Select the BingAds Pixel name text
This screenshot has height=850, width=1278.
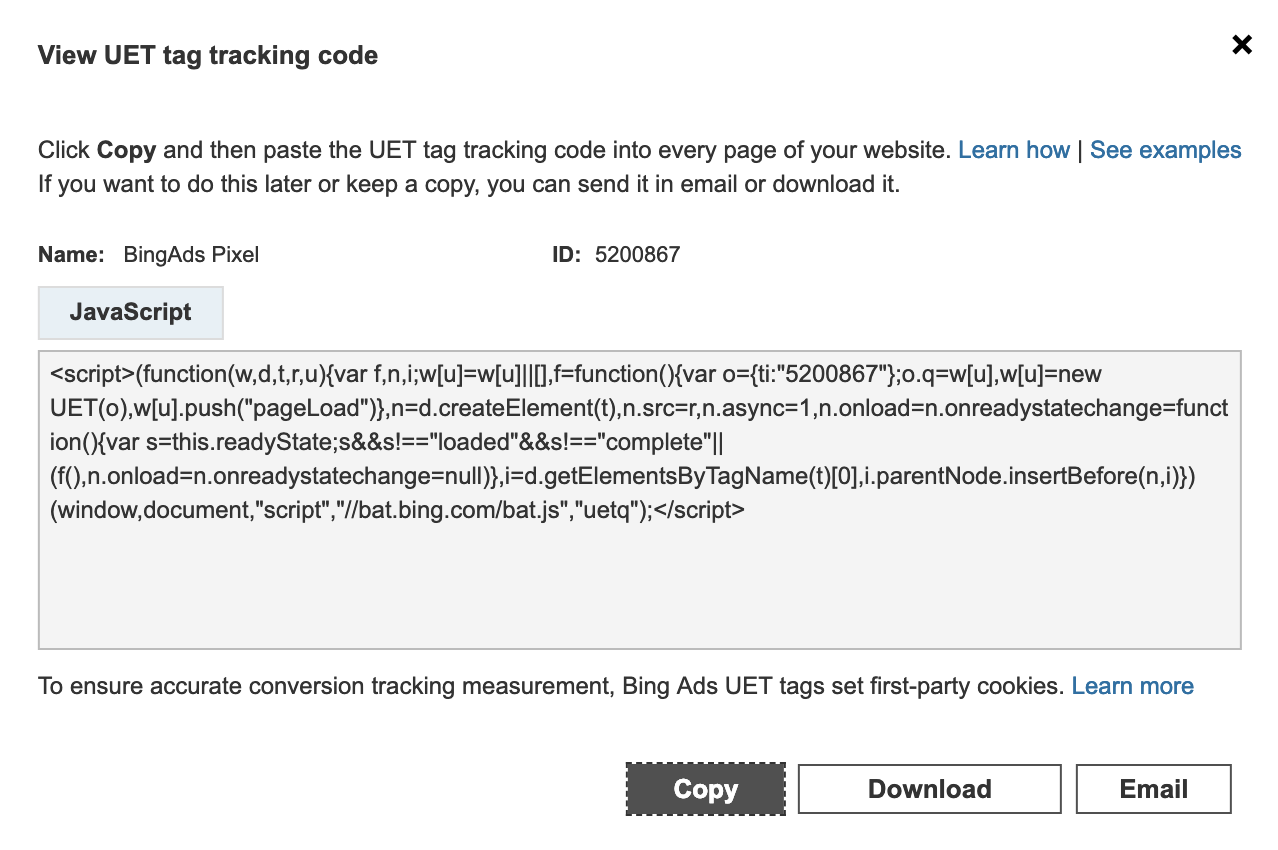click(x=191, y=255)
